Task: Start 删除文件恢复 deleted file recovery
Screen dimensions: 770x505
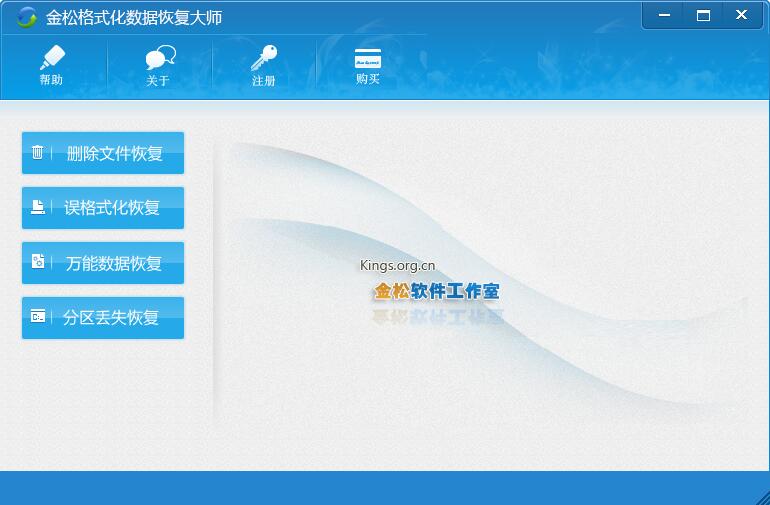Action: pyautogui.click(x=114, y=154)
